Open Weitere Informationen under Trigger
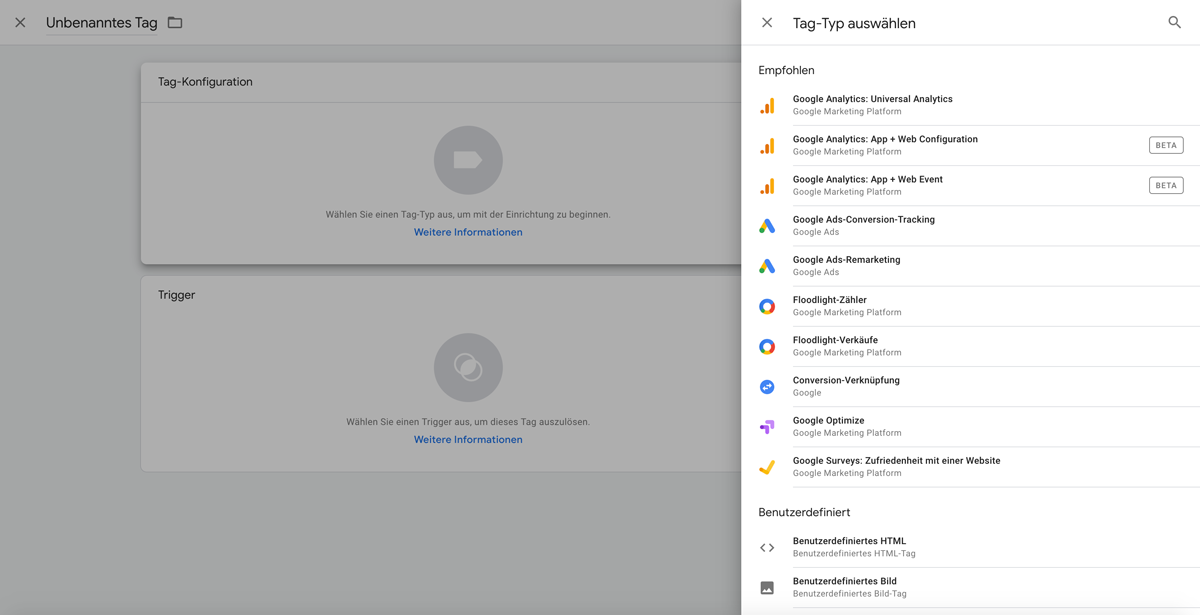Viewport: 1200px width, 615px height. tap(468, 439)
